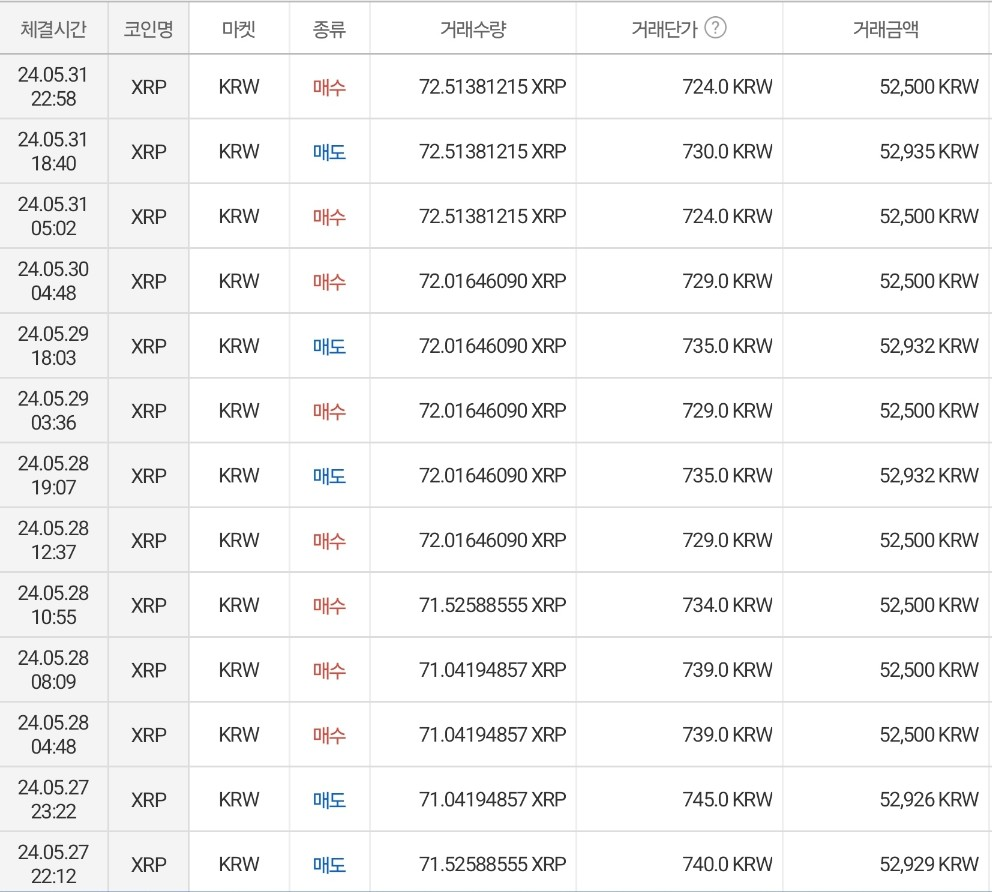Click the 거래단가 column header text
992x892 pixels.
tap(664, 29)
